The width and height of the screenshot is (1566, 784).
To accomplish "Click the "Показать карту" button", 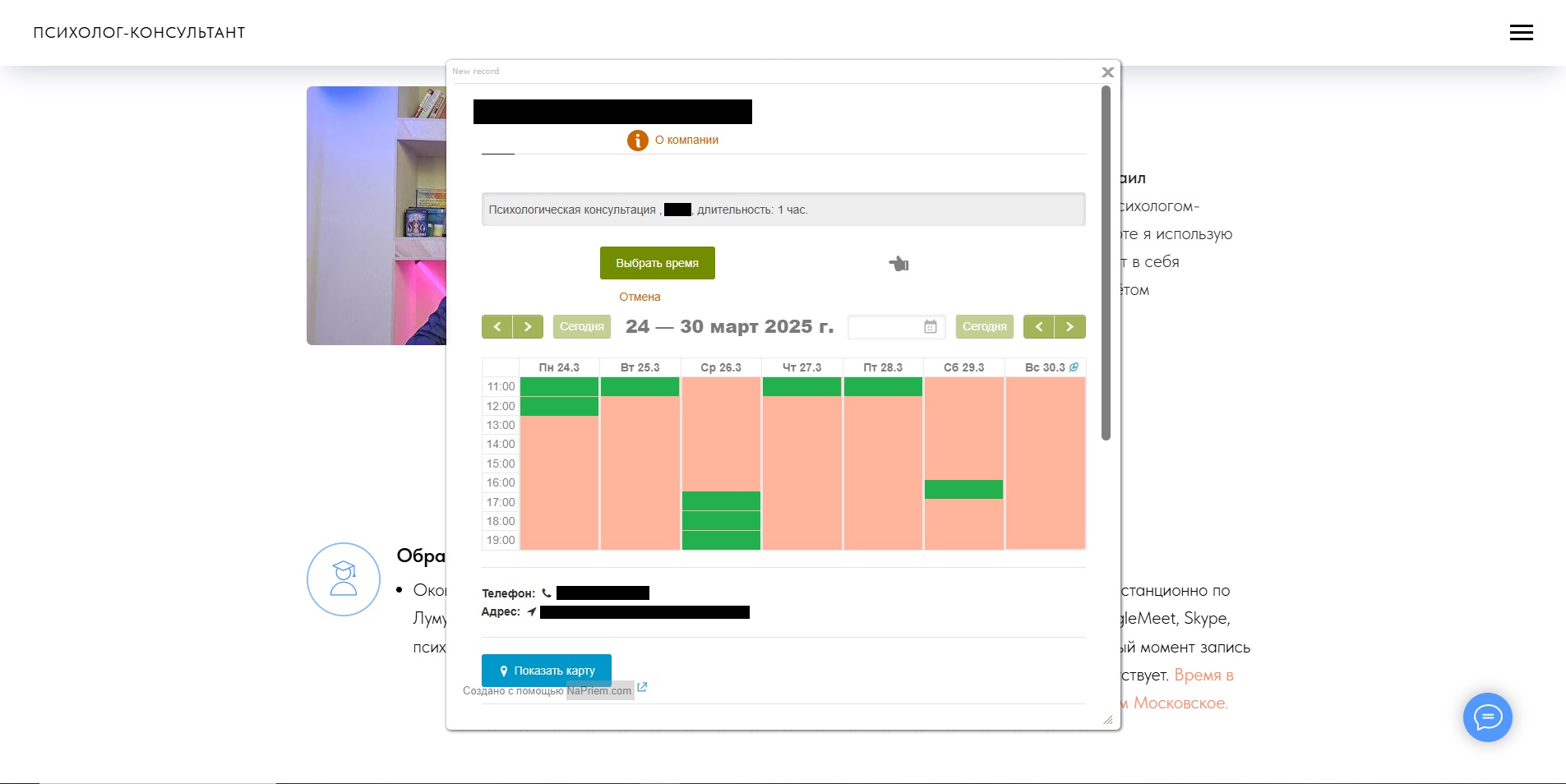I will click(x=547, y=671).
